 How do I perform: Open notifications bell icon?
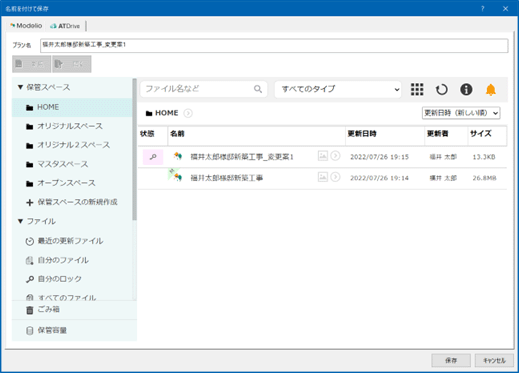490,89
